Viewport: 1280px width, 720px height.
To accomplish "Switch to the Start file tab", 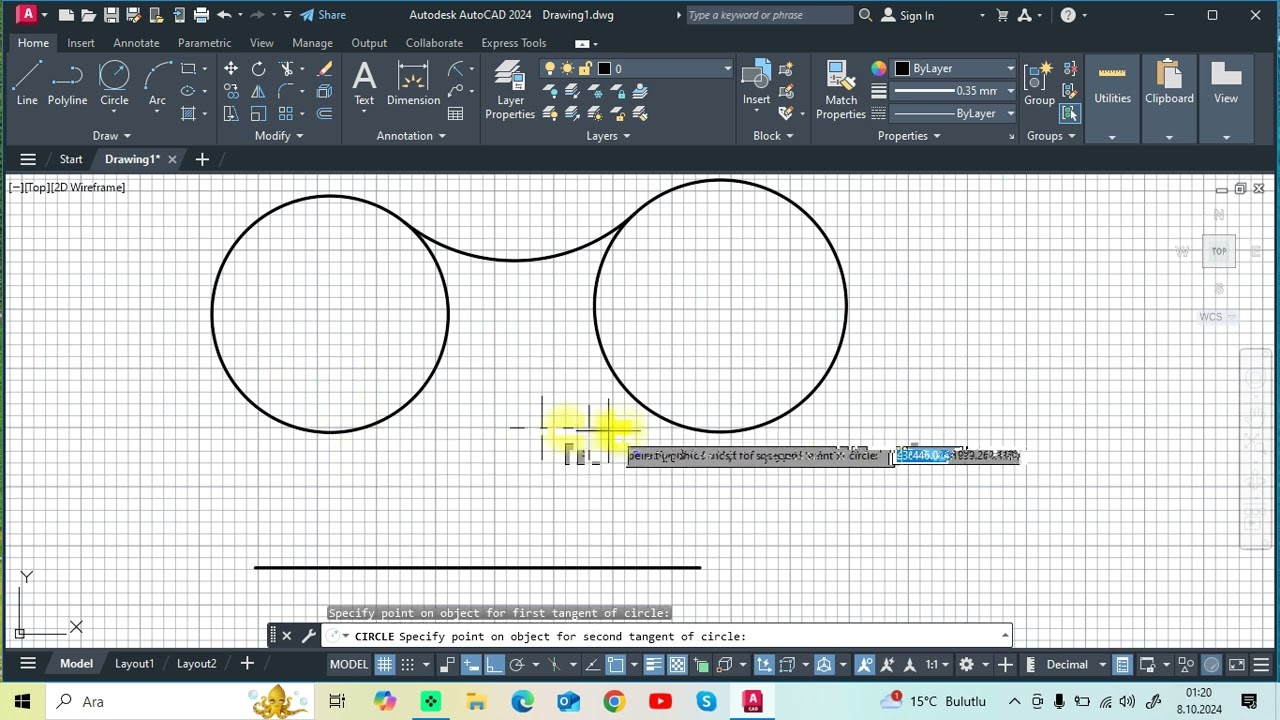I will [x=71, y=159].
